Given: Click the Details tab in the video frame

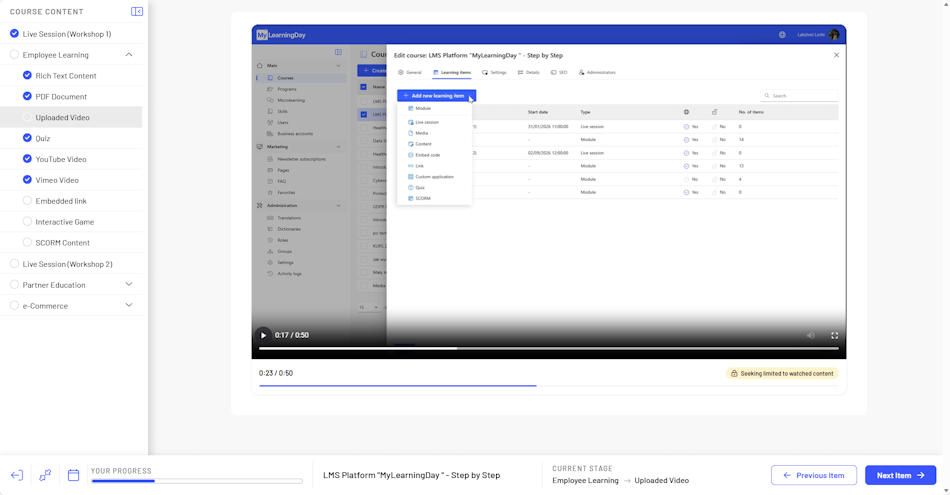Looking at the screenshot, I should click(x=529, y=73).
